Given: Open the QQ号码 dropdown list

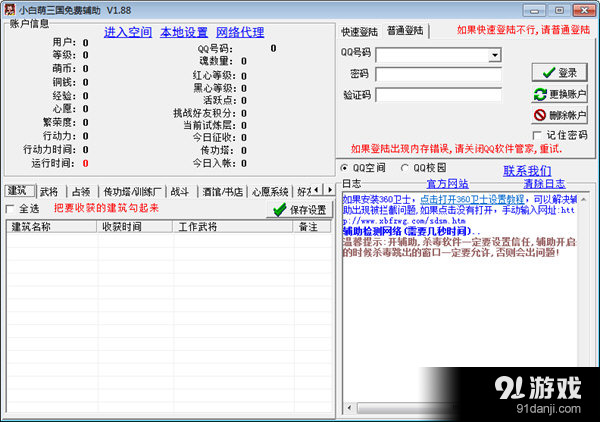Looking at the screenshot, I should (495, 55).
